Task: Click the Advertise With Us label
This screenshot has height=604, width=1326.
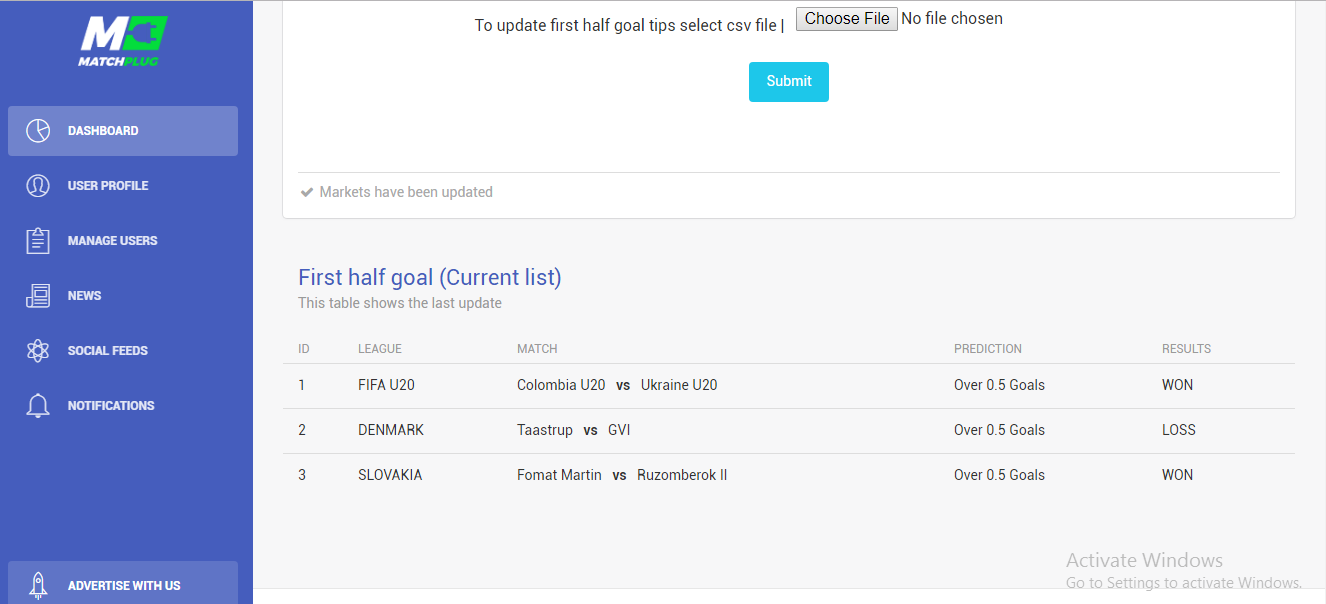Action: click(124, 586)
